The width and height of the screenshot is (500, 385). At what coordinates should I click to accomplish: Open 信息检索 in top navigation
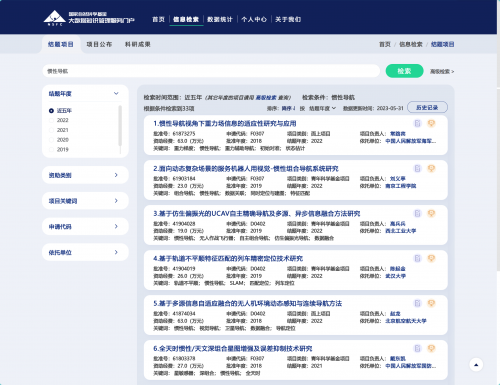click(186, 19)
